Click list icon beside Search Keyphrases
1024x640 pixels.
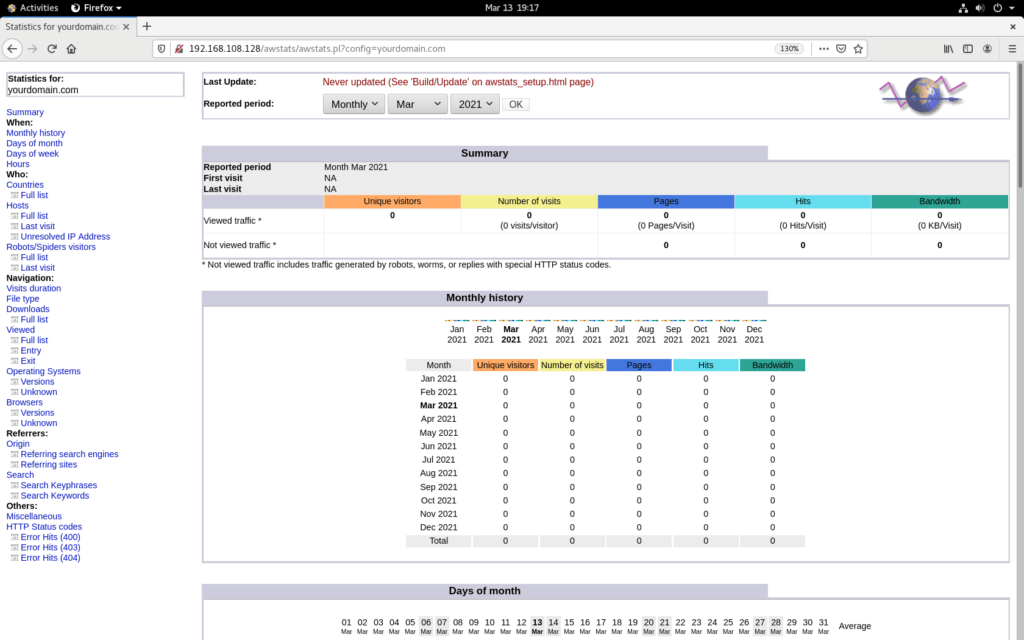point(14,485)
